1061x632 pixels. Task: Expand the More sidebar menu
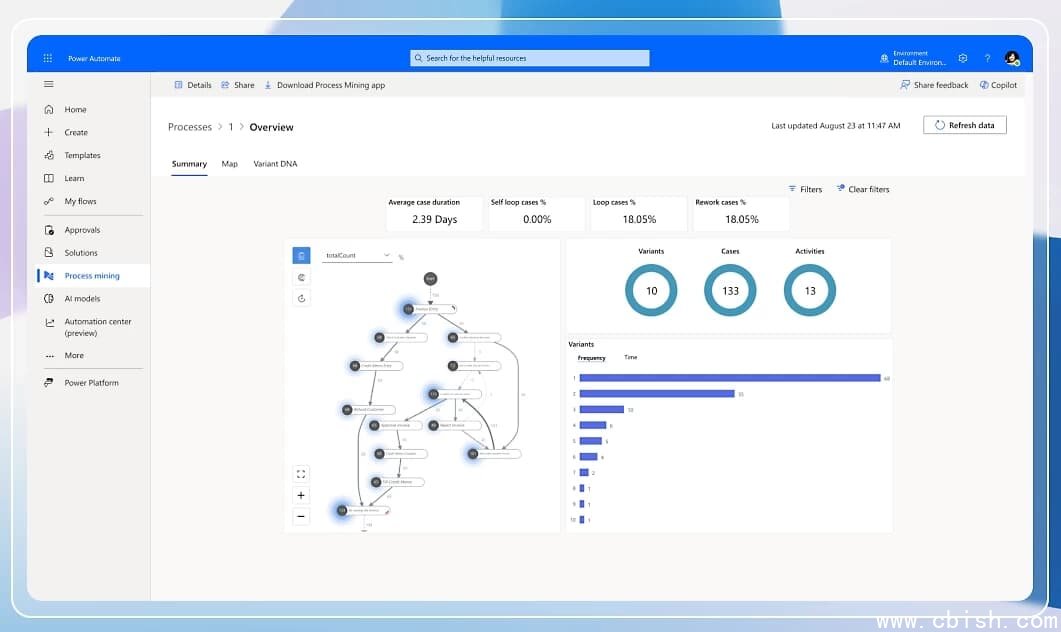tap(73, 355)
